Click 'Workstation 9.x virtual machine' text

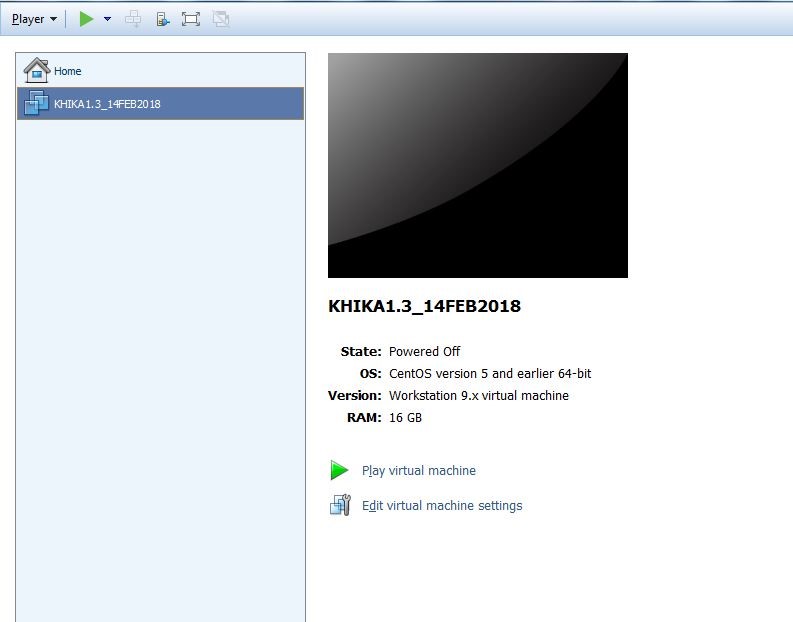(479, 395)
